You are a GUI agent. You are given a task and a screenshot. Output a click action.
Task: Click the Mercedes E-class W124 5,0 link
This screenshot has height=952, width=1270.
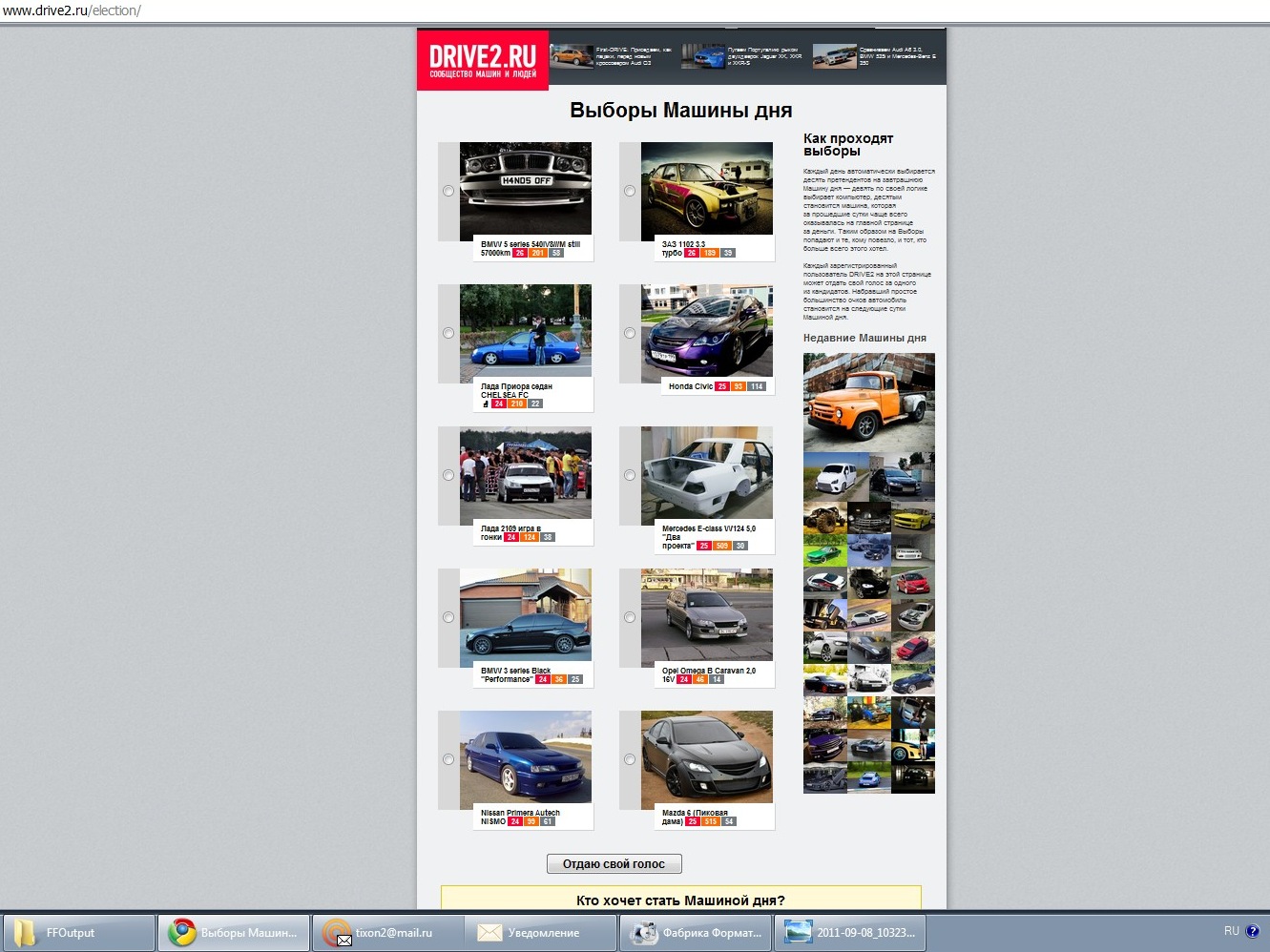click(708, 537)
